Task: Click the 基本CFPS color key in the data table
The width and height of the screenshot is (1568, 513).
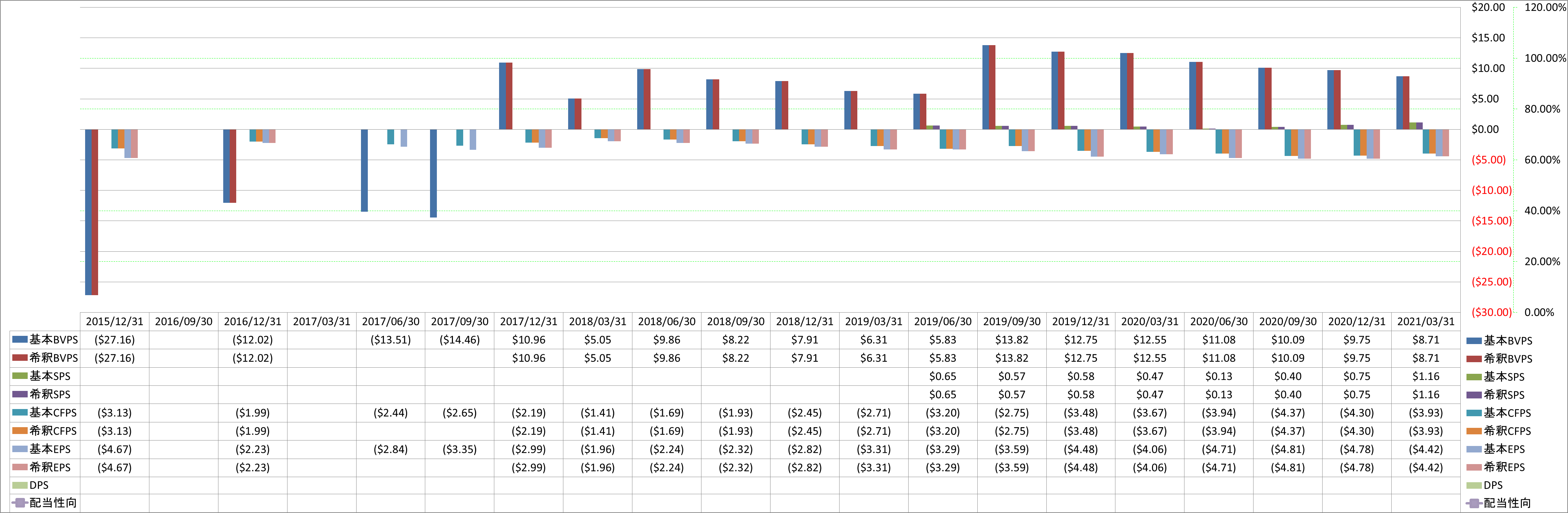Action: (x=20, y=412)
